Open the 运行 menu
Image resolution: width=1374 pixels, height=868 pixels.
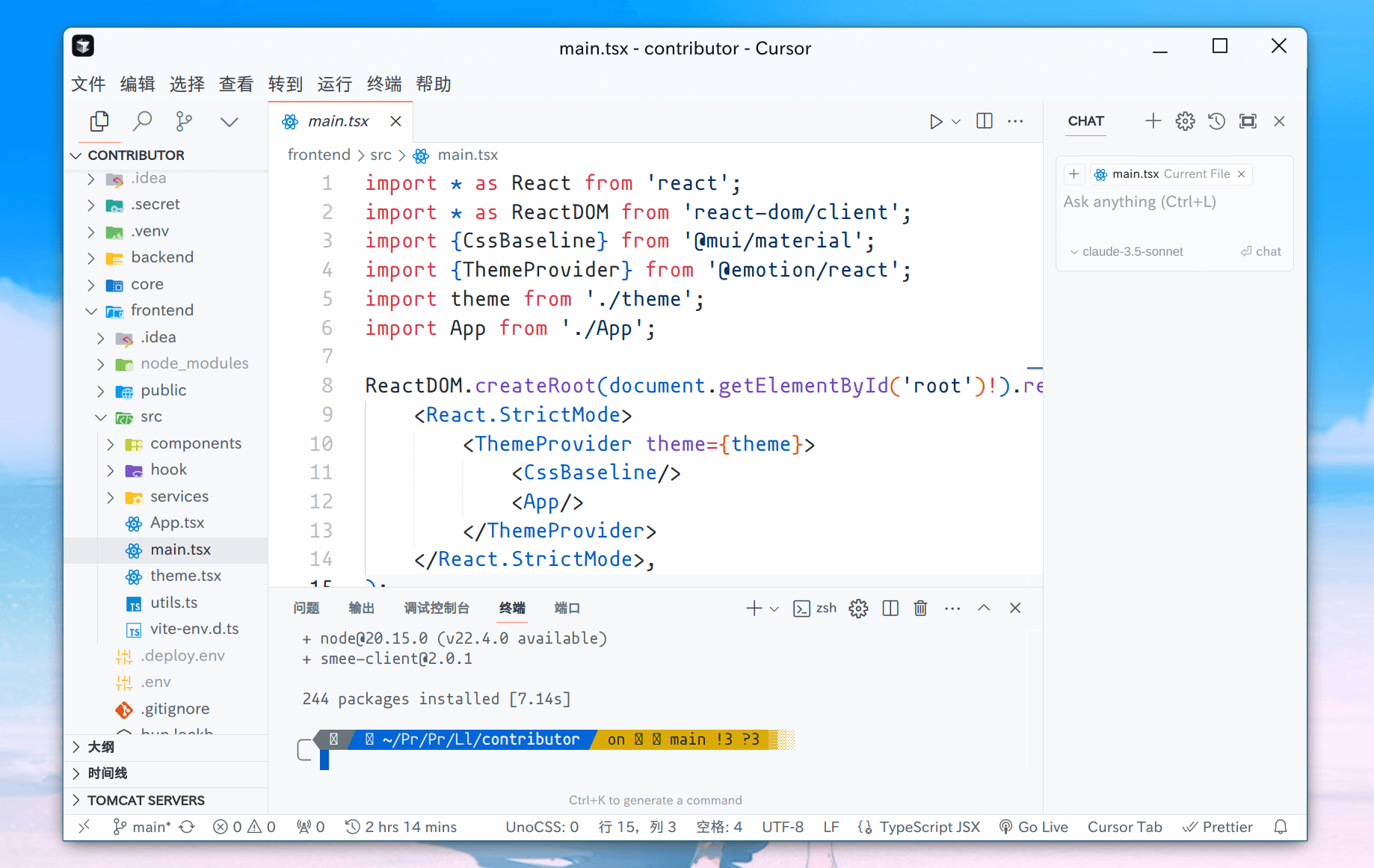pyautogui.click(x=334, y=84)
